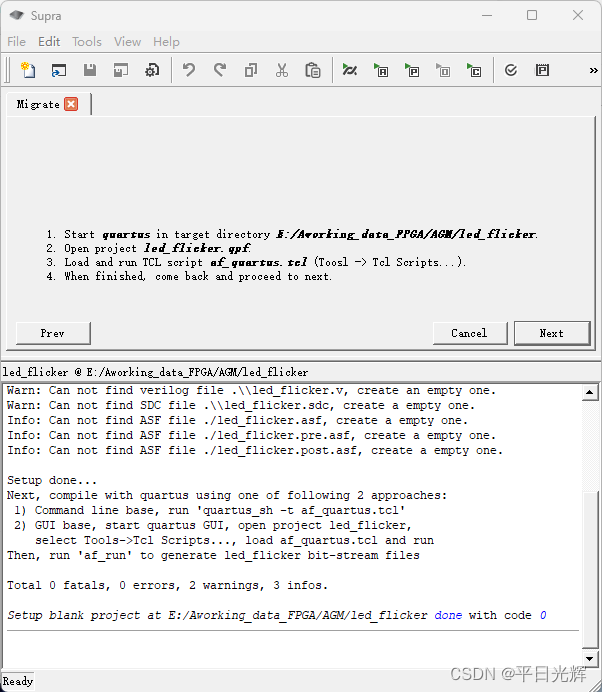Image resolution: width=602 pixels, height=692 pixels.
Task: Maximize the Supra window
Action: tap(532, 15)
